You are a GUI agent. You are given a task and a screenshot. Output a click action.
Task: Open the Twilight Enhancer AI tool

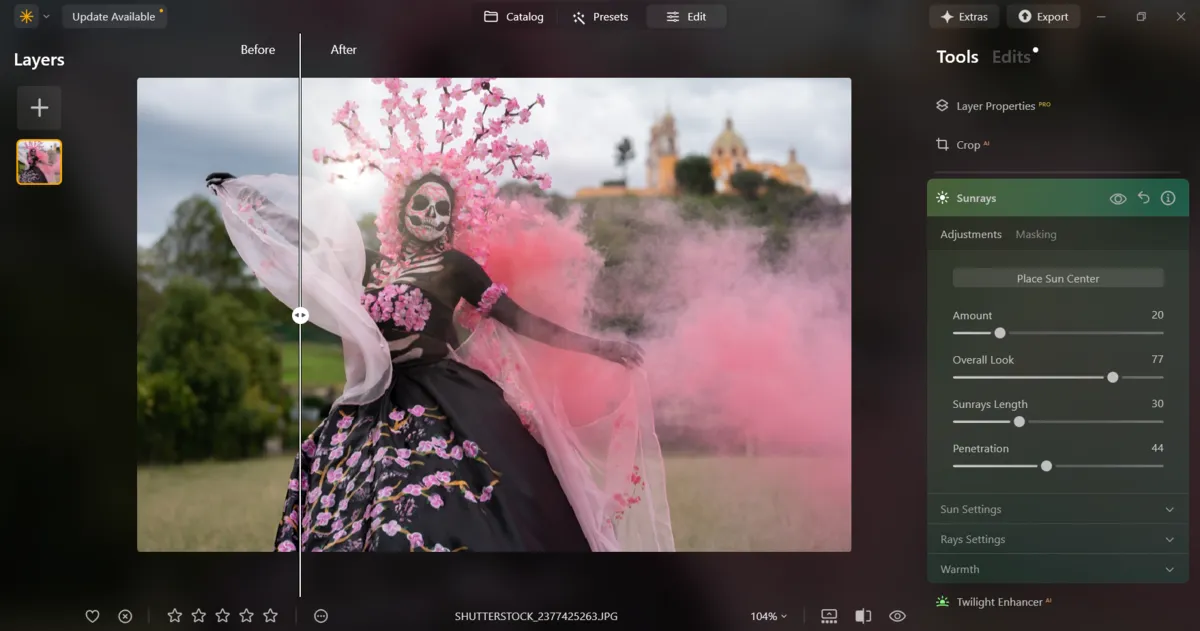click(1002, 601)
